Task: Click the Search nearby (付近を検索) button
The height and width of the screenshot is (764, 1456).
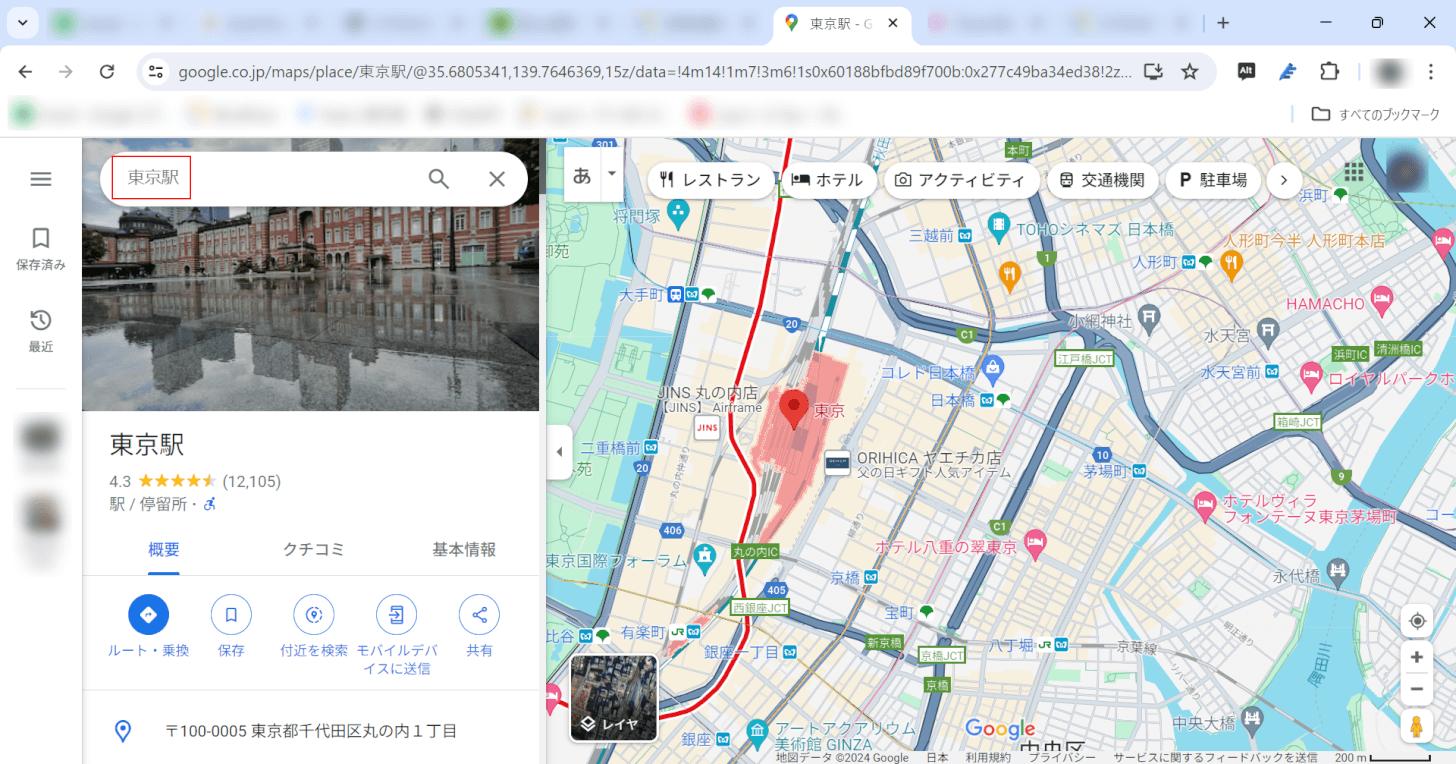Action: [x=314, y=627]
